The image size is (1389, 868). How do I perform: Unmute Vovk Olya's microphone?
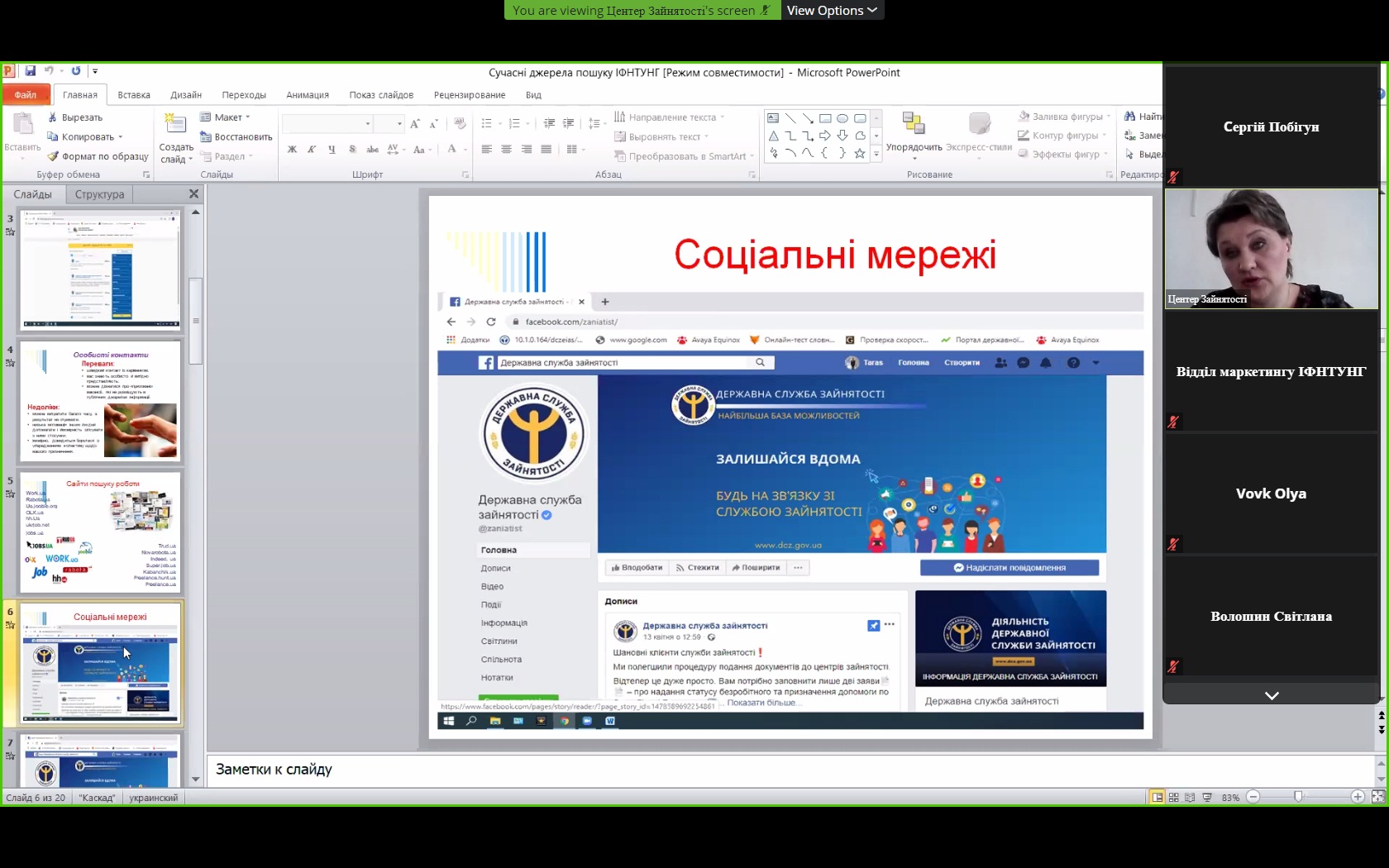[1174, 543]
